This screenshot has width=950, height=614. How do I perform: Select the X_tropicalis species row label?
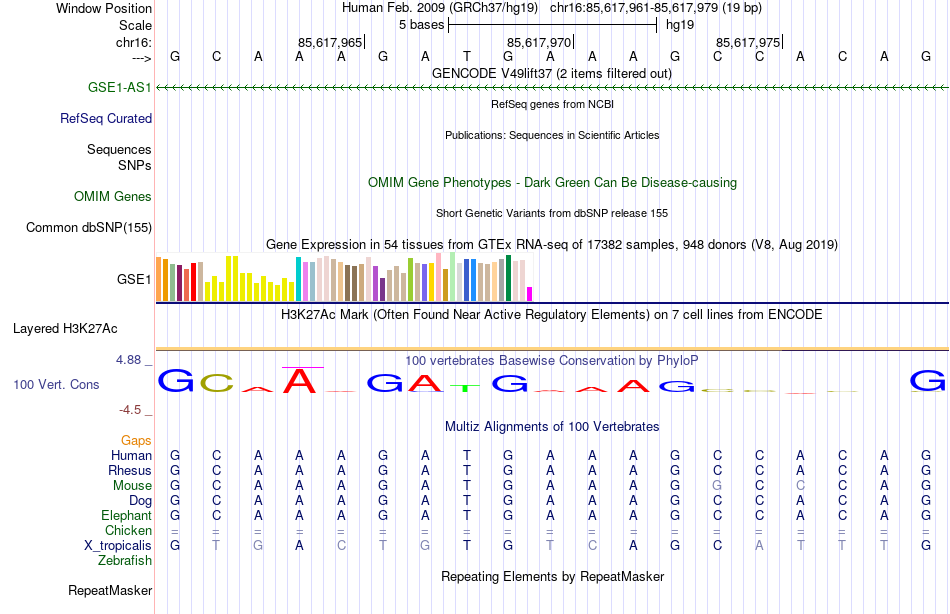pyautogui.click(x=118, y=546)
